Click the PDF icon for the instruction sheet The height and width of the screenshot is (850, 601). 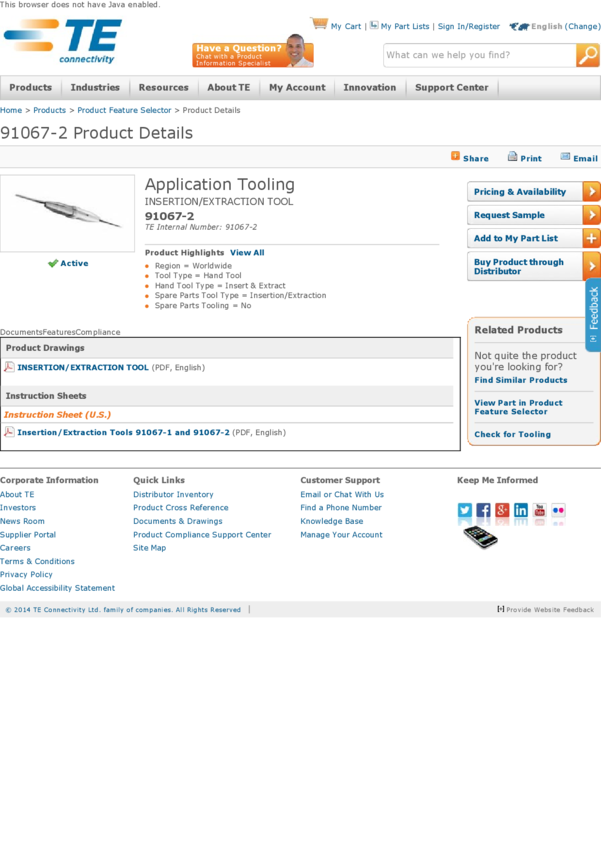(9, 432)
